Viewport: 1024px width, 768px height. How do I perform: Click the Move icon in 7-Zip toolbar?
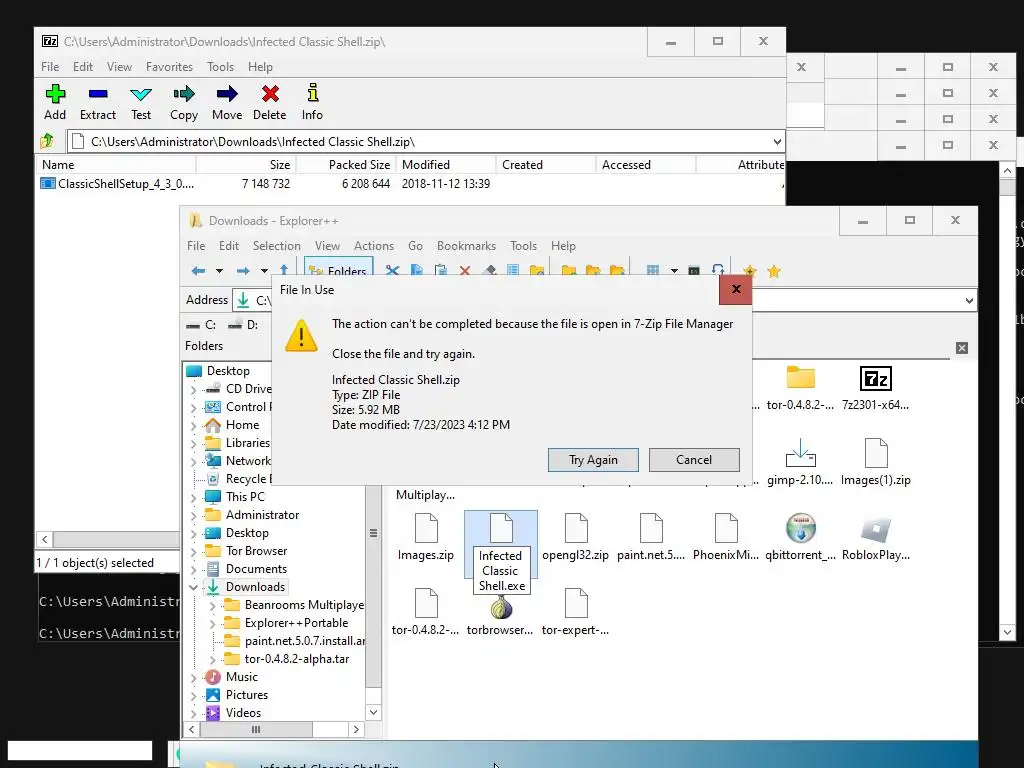coord(227,94)
